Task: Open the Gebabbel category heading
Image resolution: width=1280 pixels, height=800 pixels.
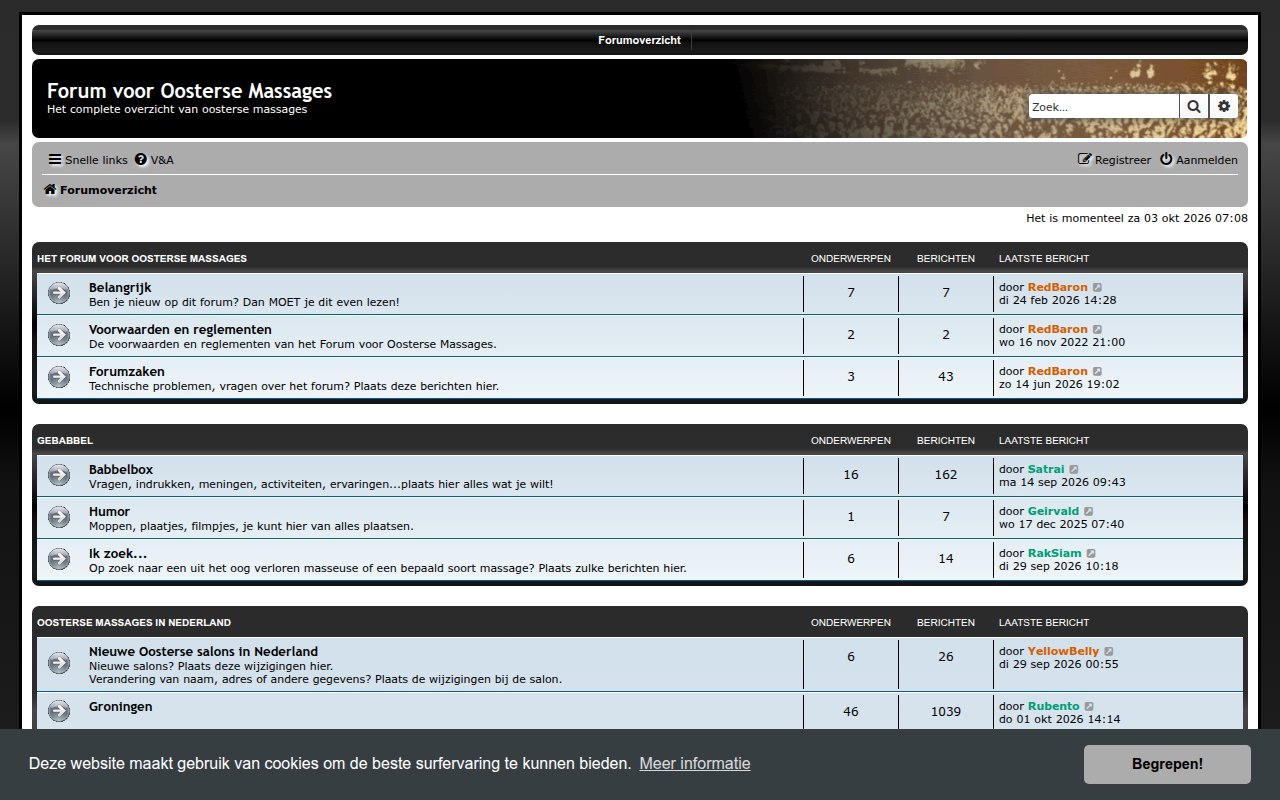Action: pyautogui.click(x=65, y=440)
